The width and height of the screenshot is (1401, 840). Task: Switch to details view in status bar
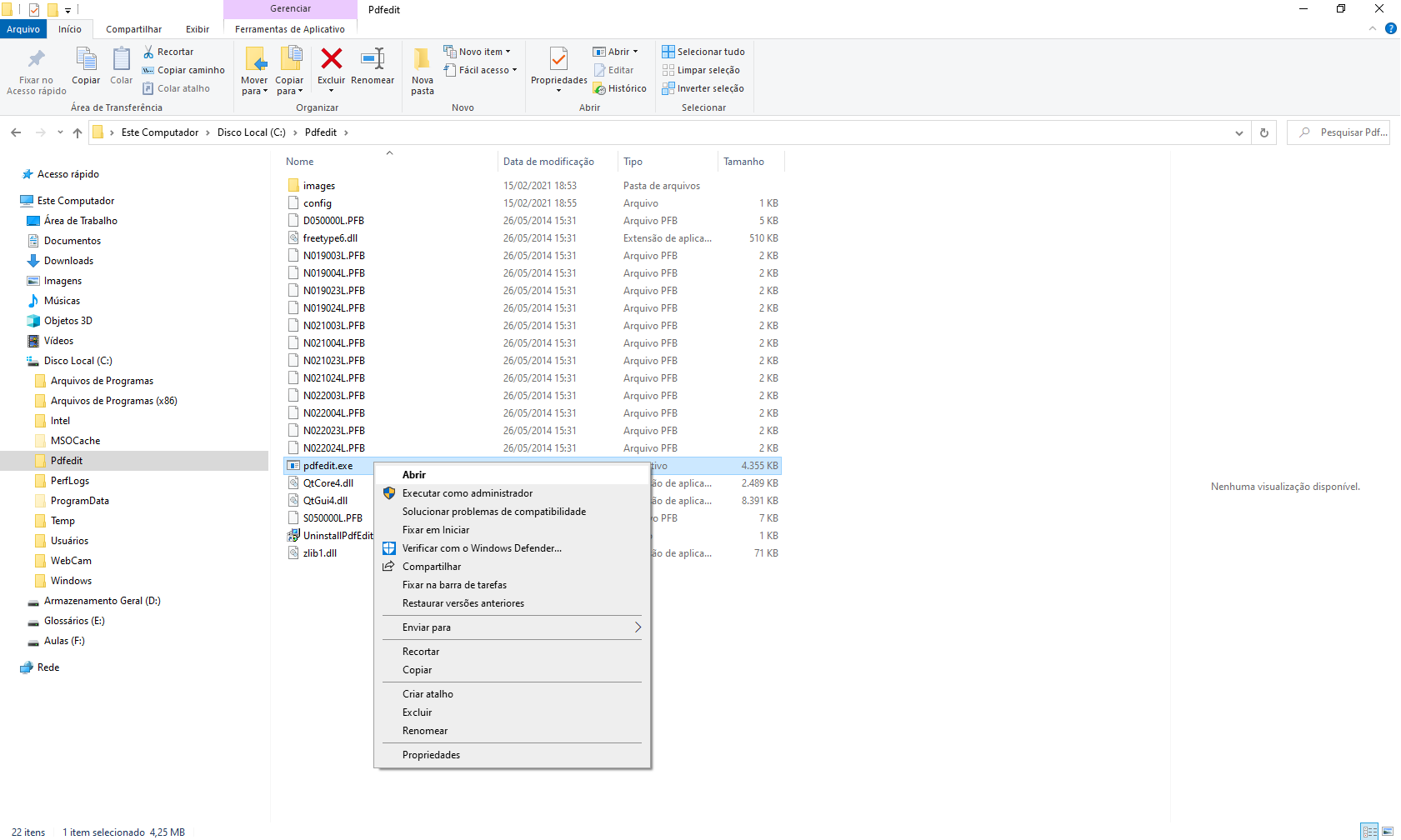(x=1370, y=832)
